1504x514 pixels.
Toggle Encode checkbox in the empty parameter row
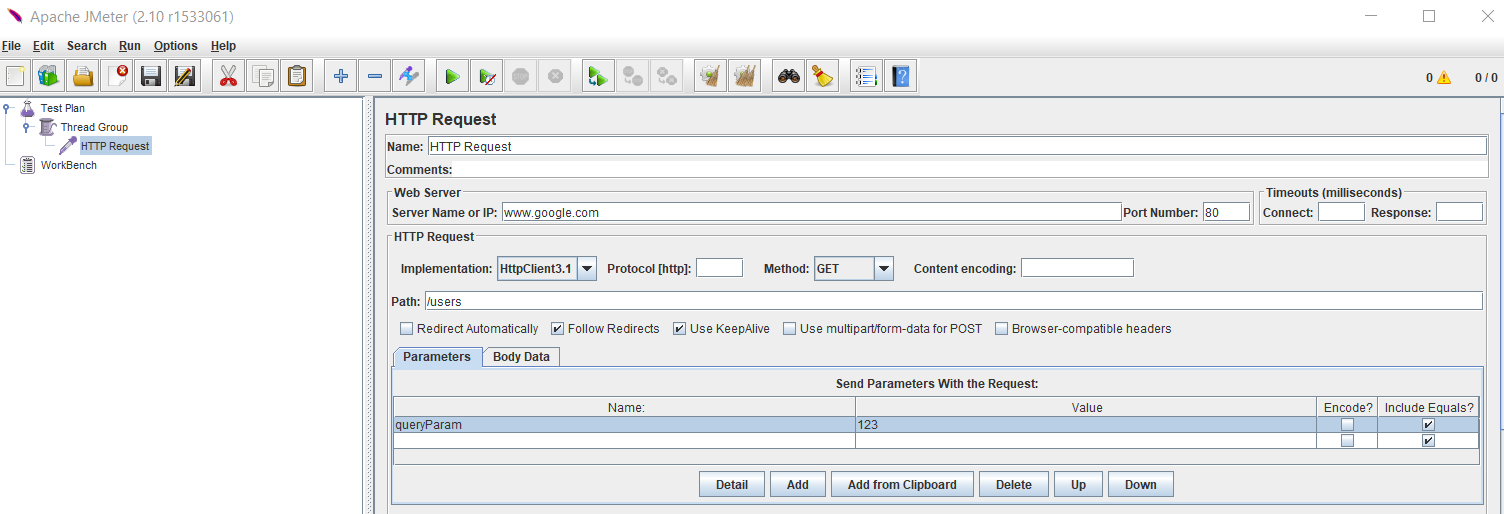pos(1347,441)
